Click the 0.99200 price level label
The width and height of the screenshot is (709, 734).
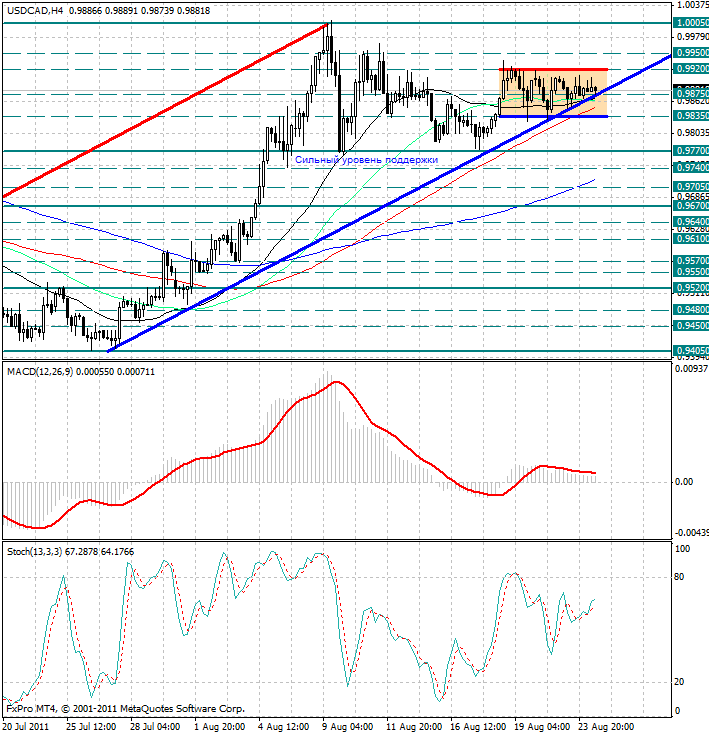pos(691,69)
